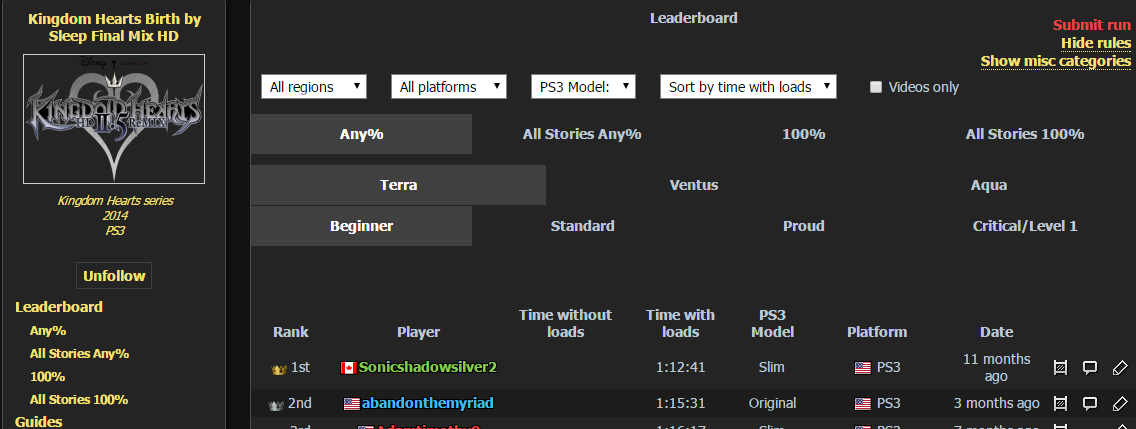Open the Guides sidebar link
This screenshot has width=1136, height=429.
tap(38, 422)
